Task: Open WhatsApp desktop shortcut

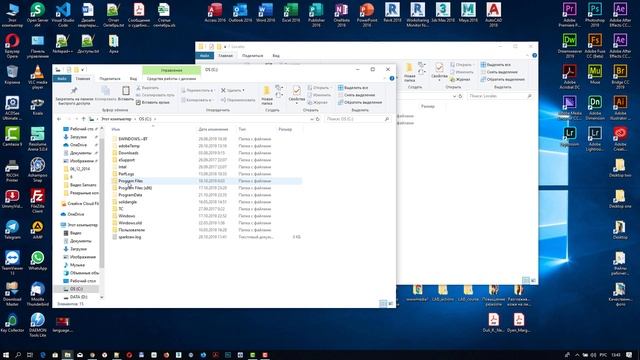Action: coord(38,260)
